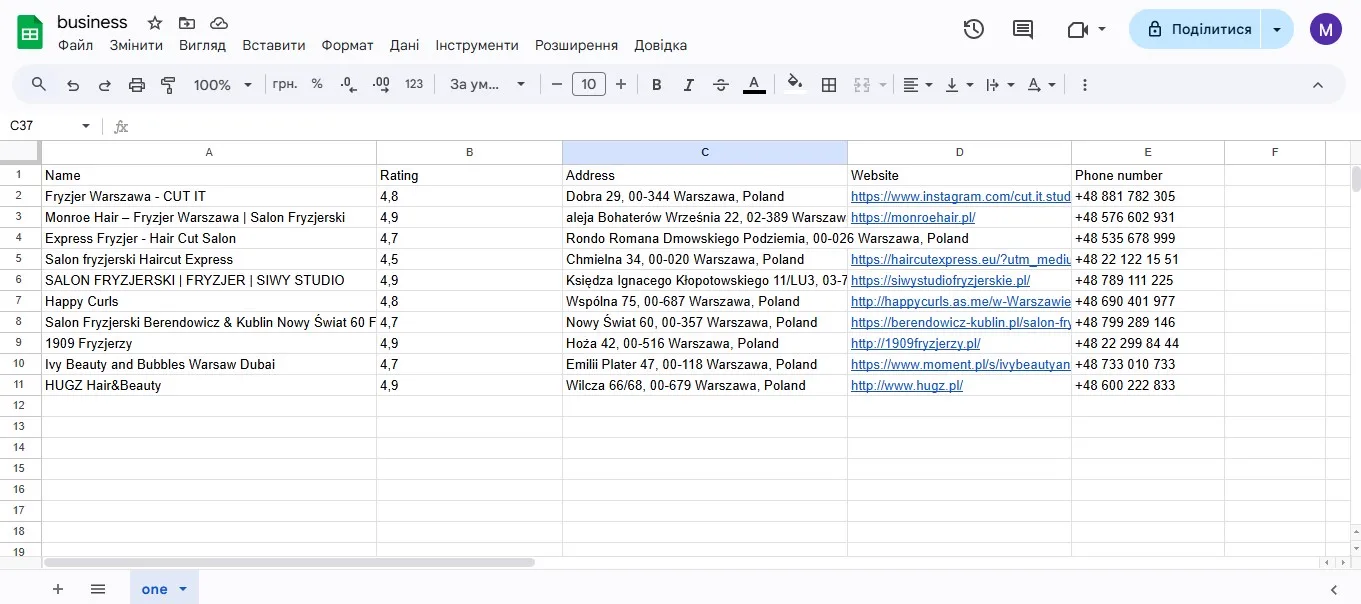
Task: Show the side panel chevron
Action: click(x=1334, y=589)
